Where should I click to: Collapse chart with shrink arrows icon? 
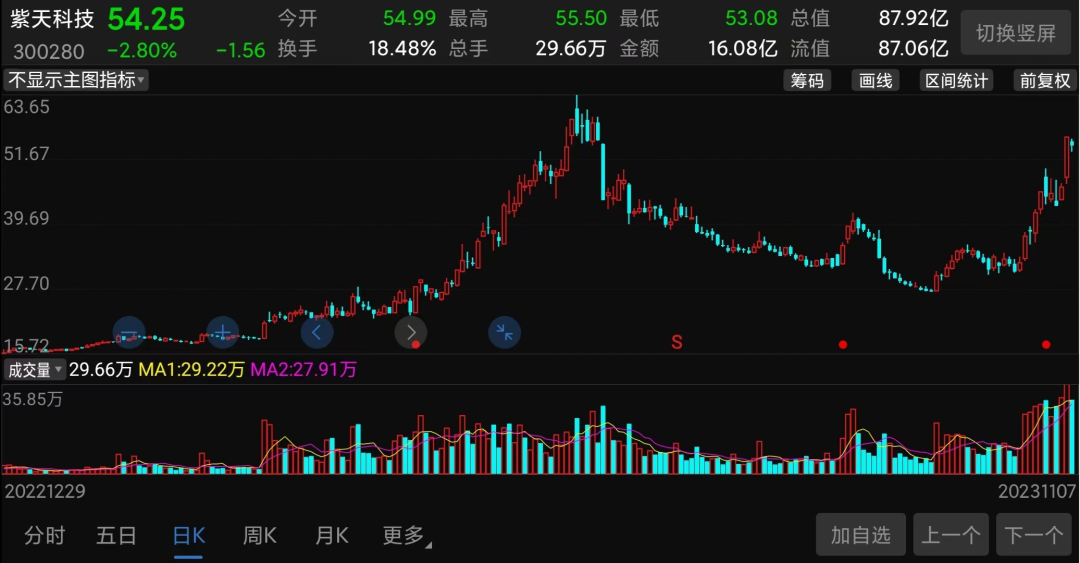(x=504, y=333)
